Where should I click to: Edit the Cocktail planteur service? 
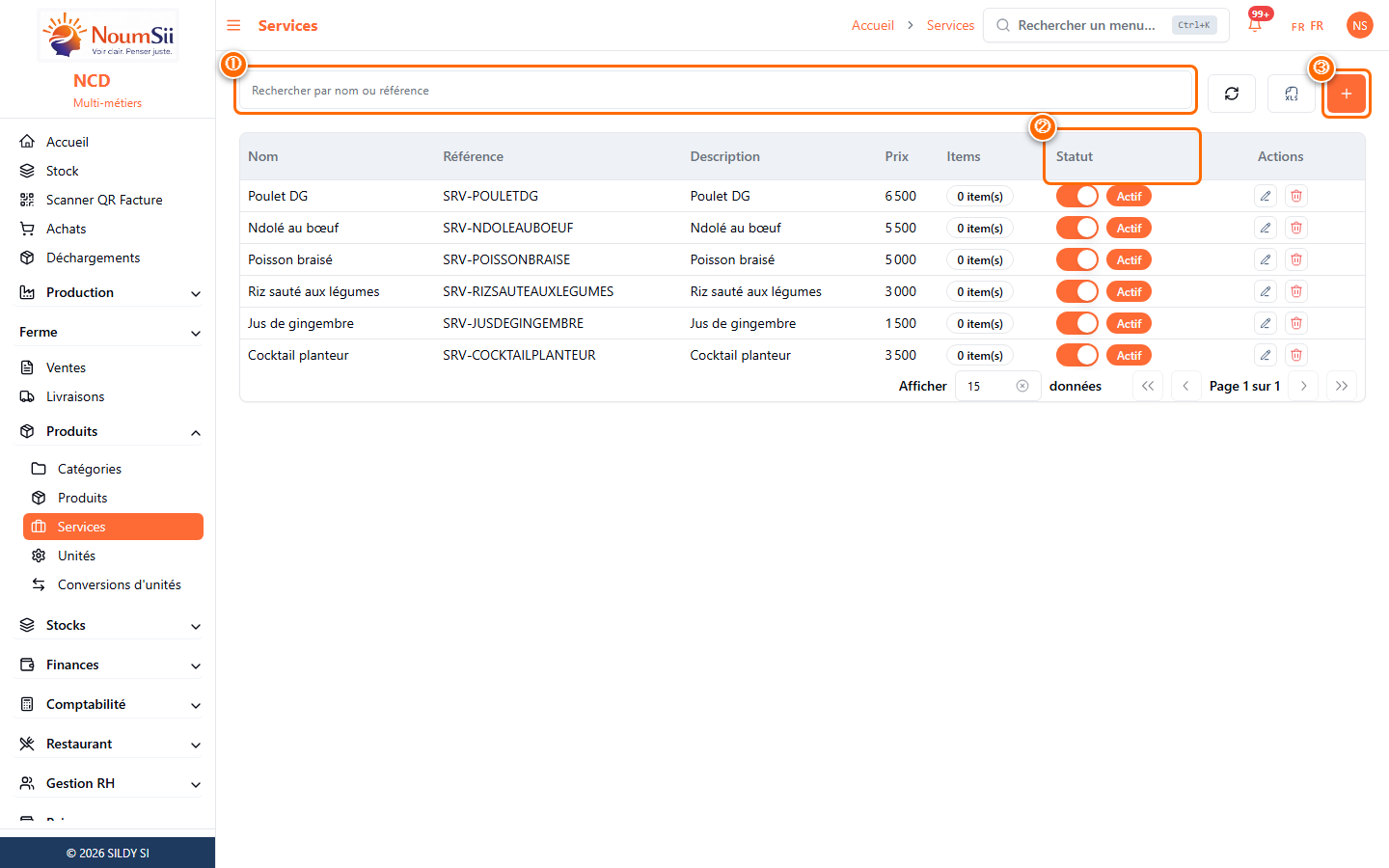[1266, 355]
